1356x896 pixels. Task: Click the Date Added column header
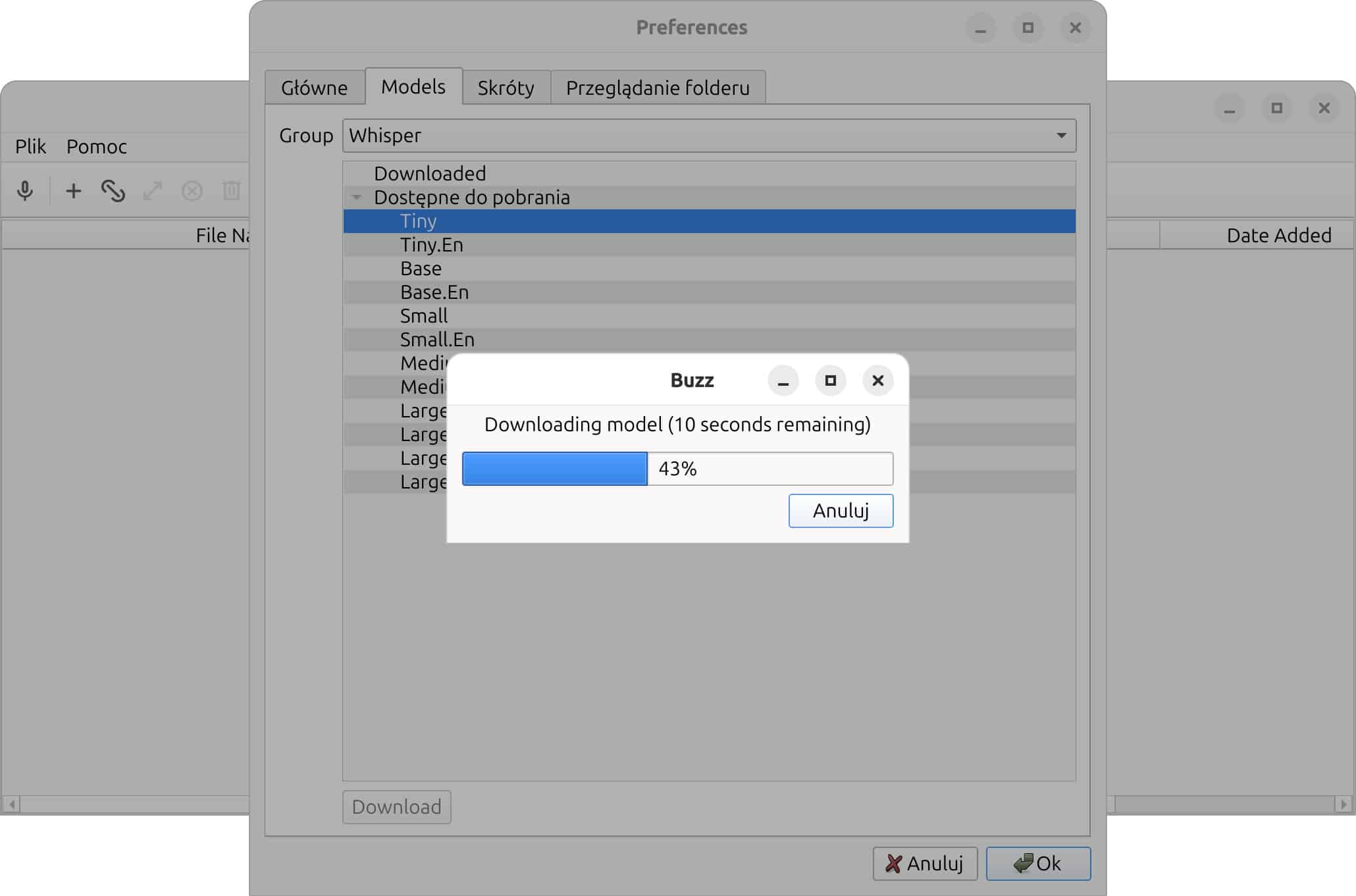[1278, 235]
